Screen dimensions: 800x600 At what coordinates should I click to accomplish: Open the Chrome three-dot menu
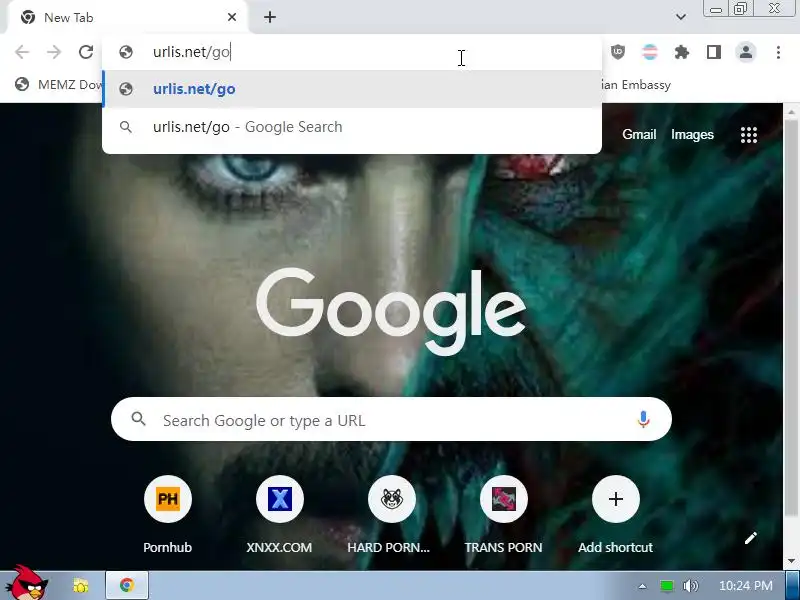tap(778, 52)
